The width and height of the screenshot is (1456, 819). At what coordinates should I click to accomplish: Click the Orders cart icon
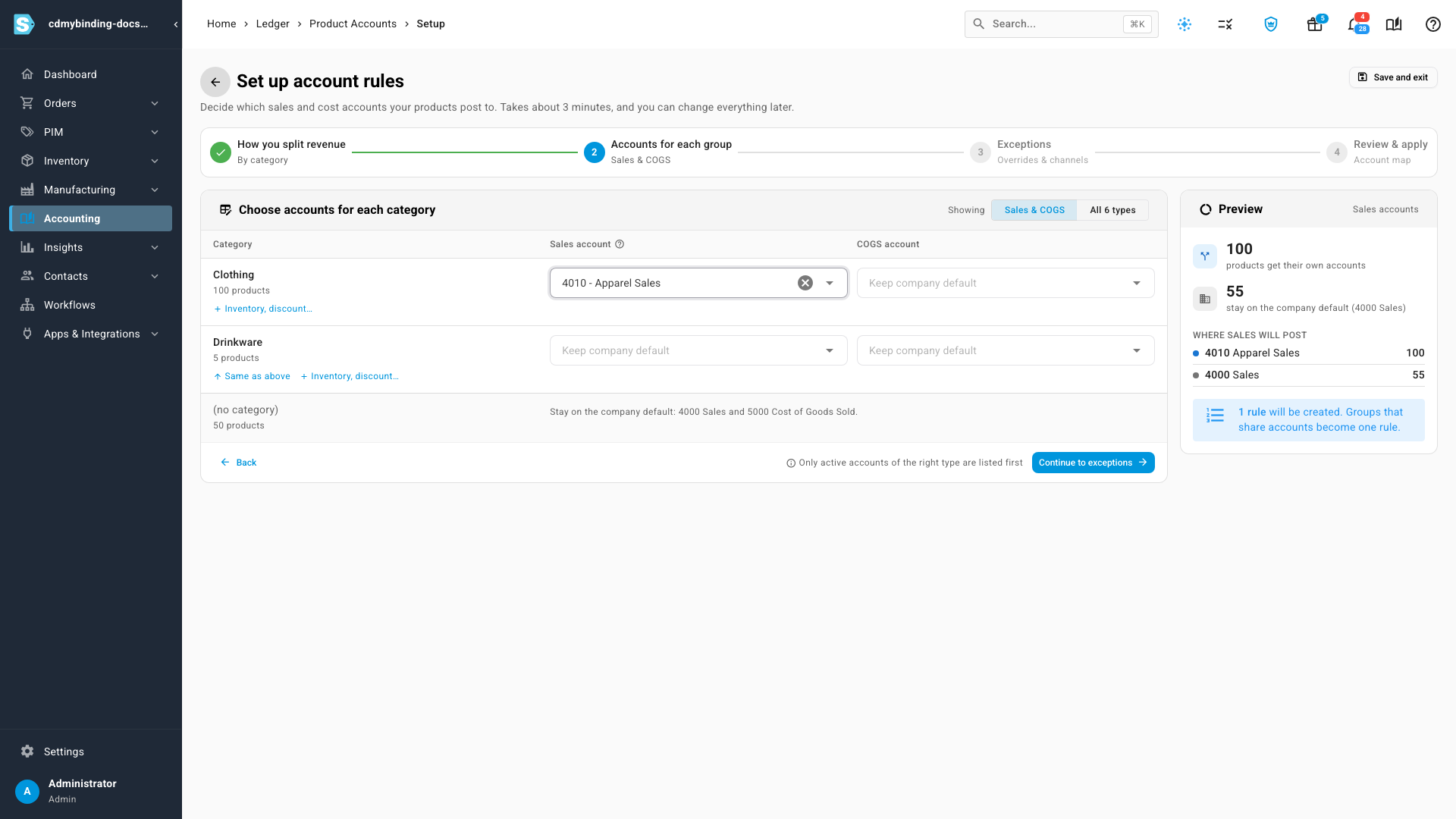tap(27, 103)
